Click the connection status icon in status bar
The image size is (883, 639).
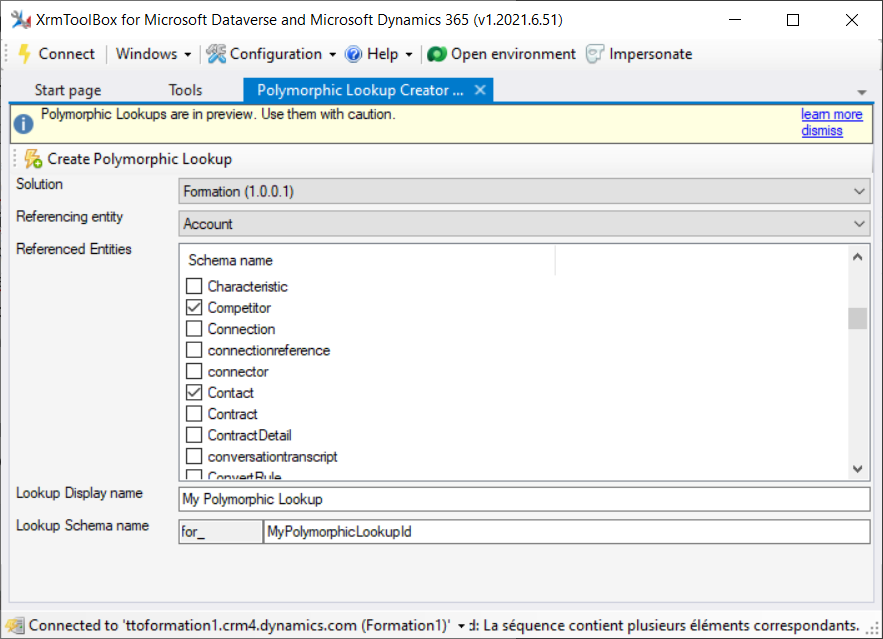click(15, 625)
